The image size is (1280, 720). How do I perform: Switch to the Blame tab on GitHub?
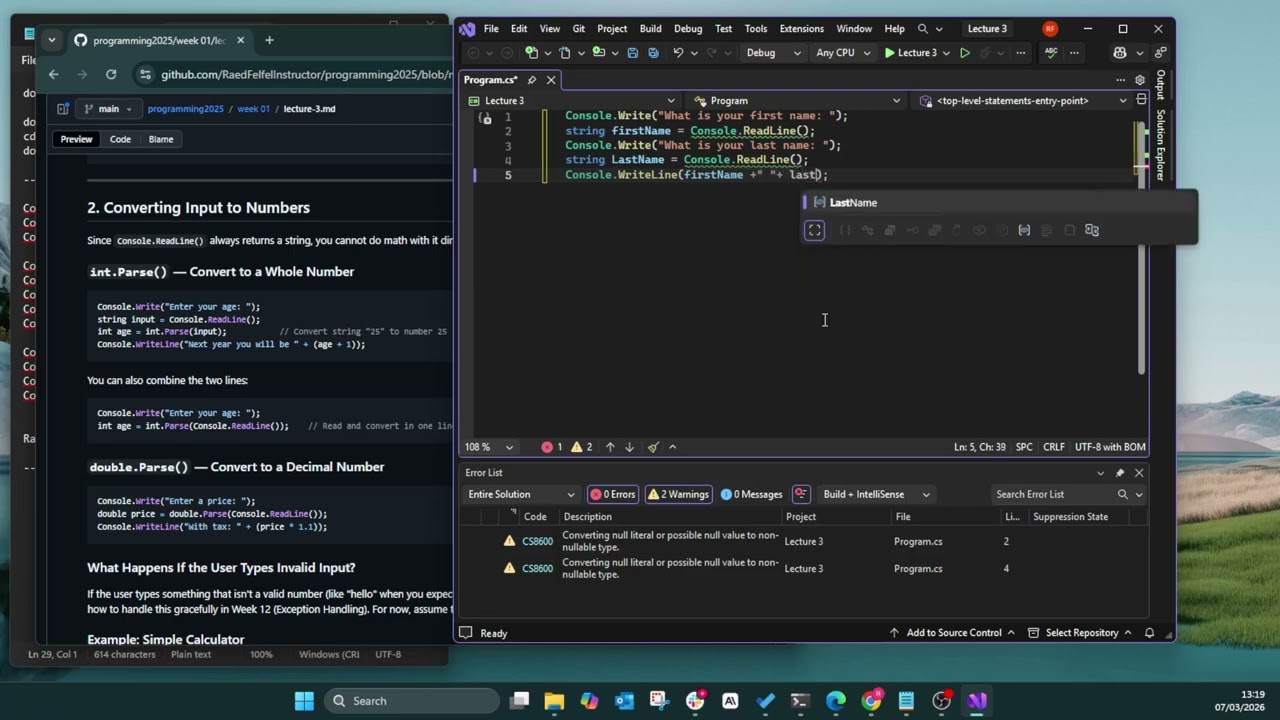161,139
